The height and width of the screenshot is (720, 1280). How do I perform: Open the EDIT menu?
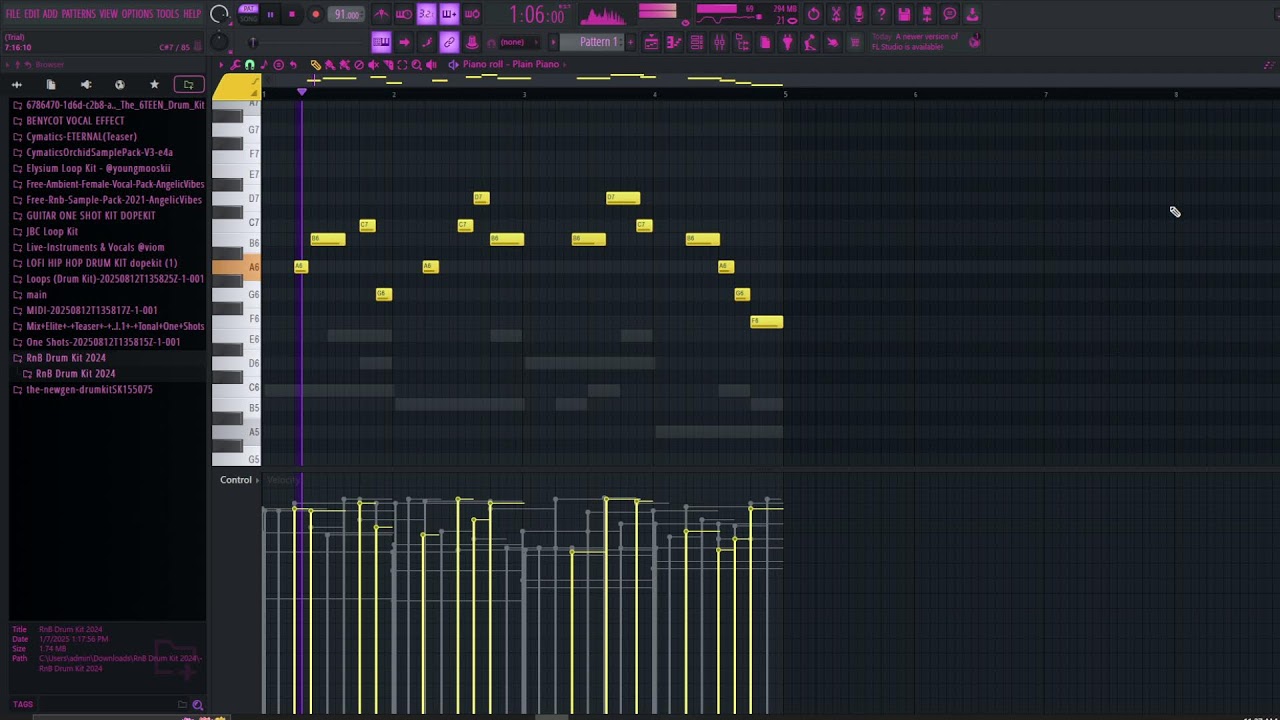pyautogui.click(x=32, y=14)
